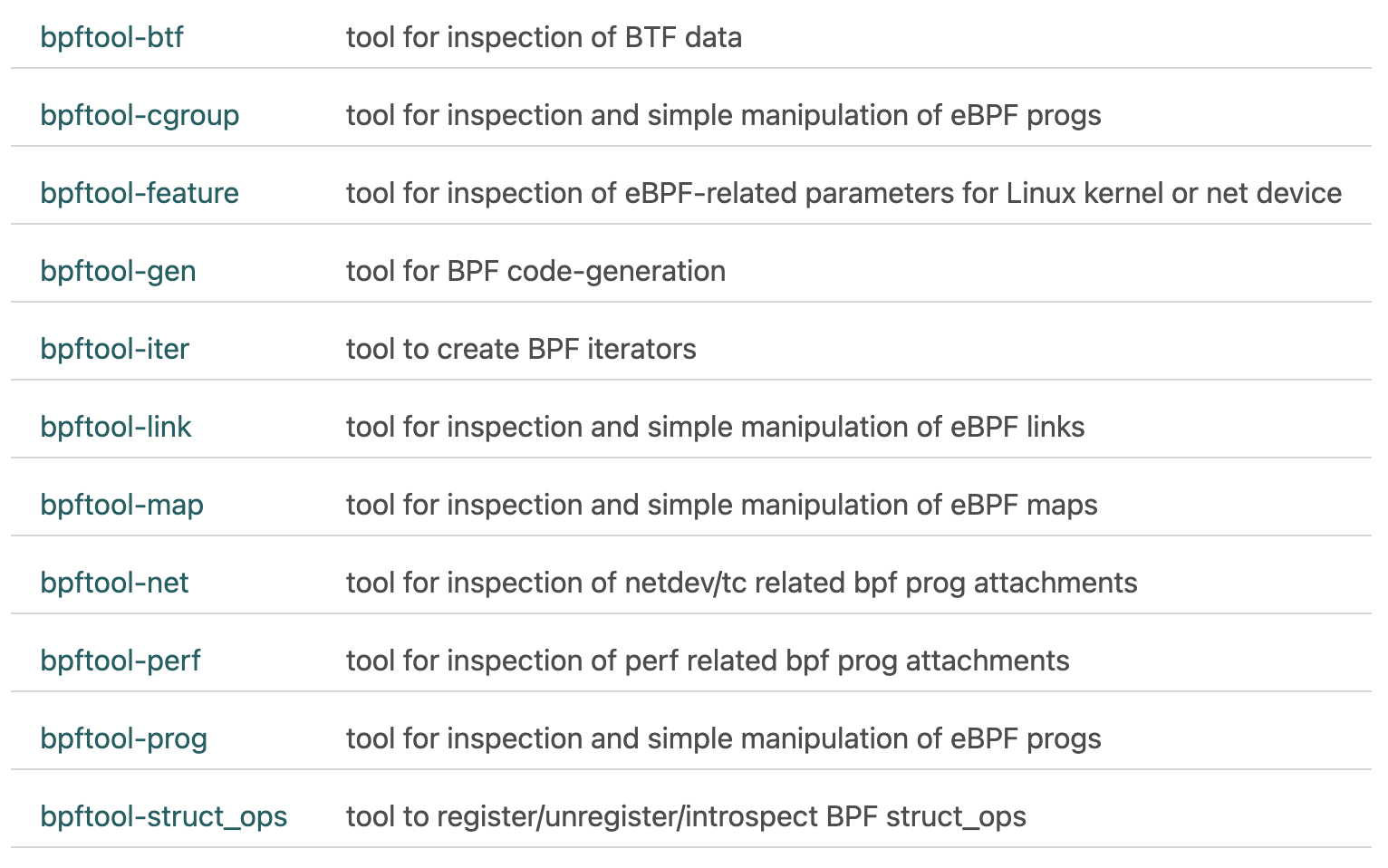Image resolution: width=1388 pixels, height=868 pixels.
Task: Click the eBPF links manipulation description
Action: 715,427
